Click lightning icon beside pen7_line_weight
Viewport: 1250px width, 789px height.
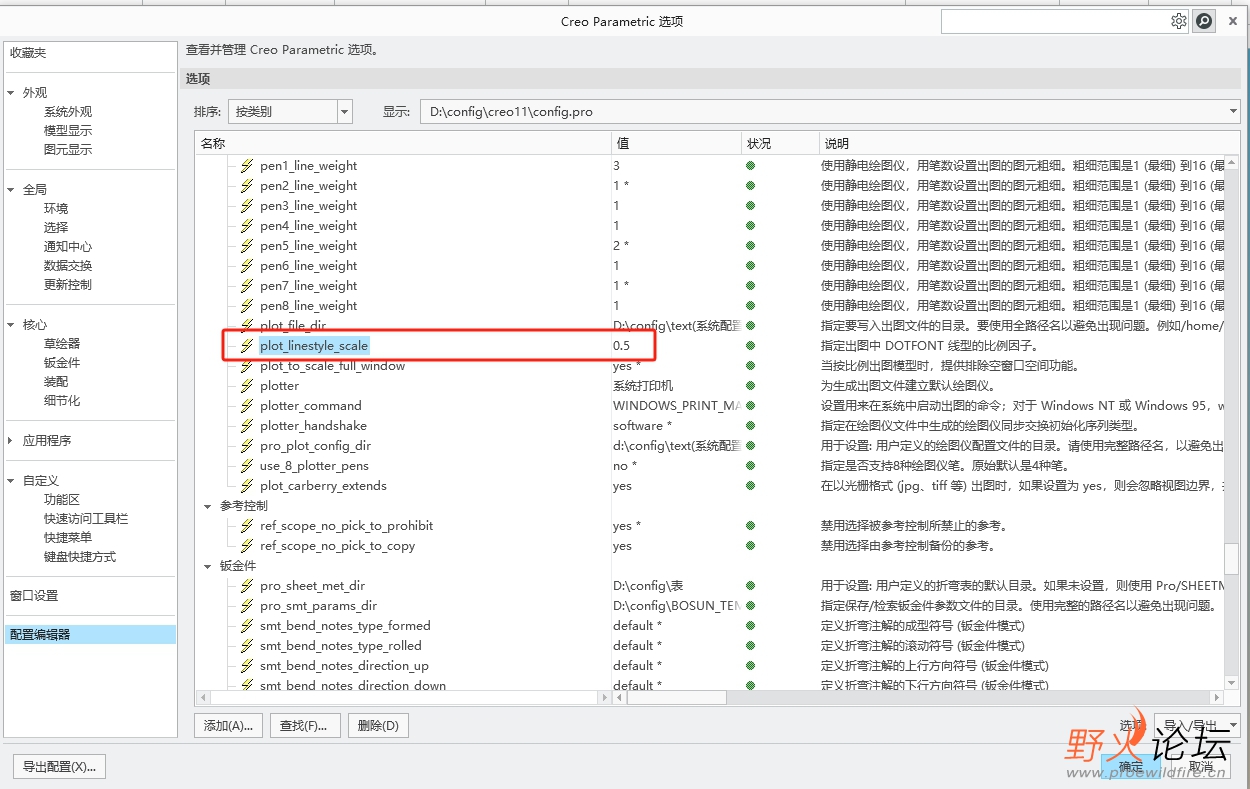coord(247,286)
